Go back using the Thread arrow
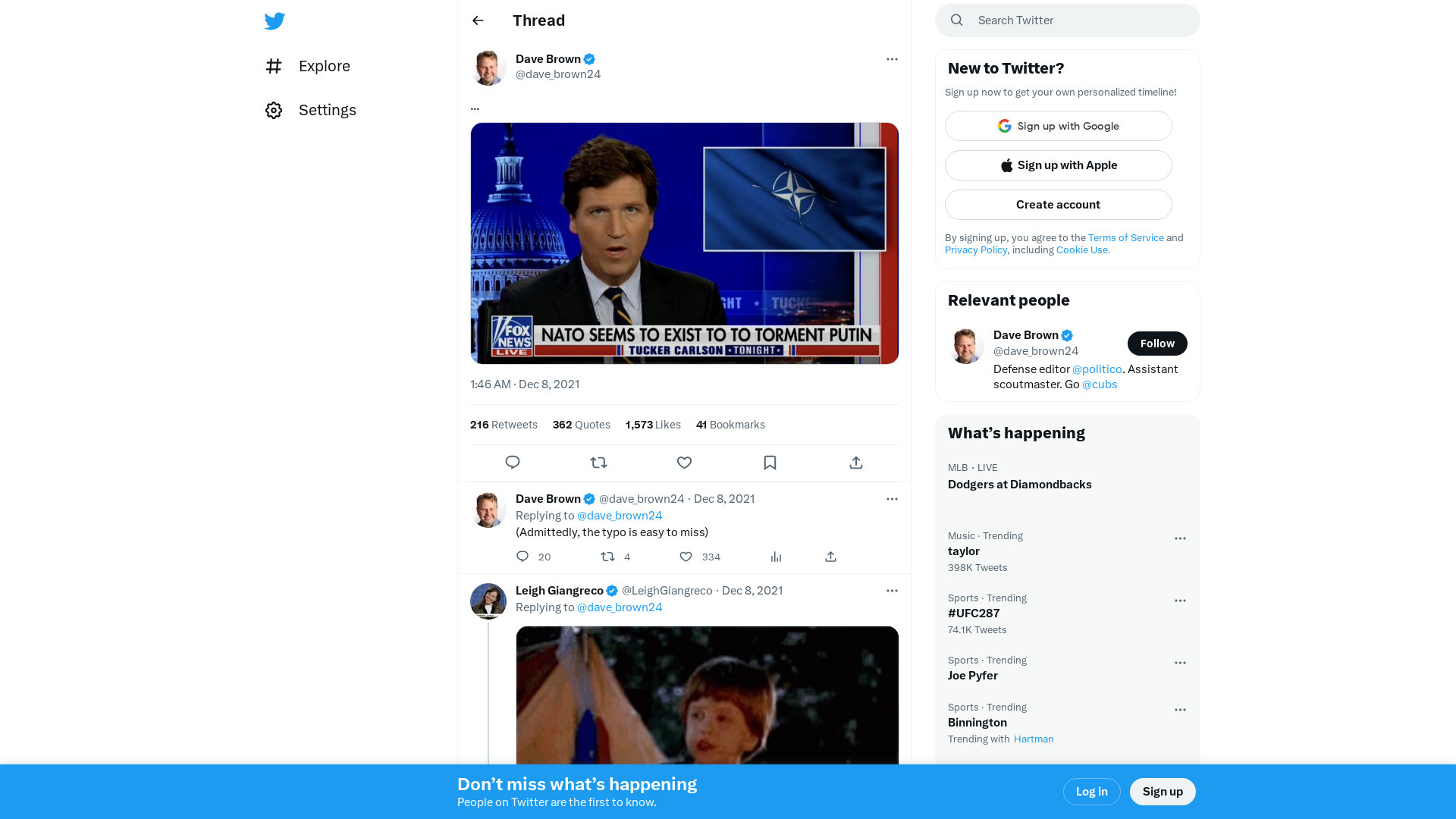This screenshot has width=1456, height=819. 478,20
